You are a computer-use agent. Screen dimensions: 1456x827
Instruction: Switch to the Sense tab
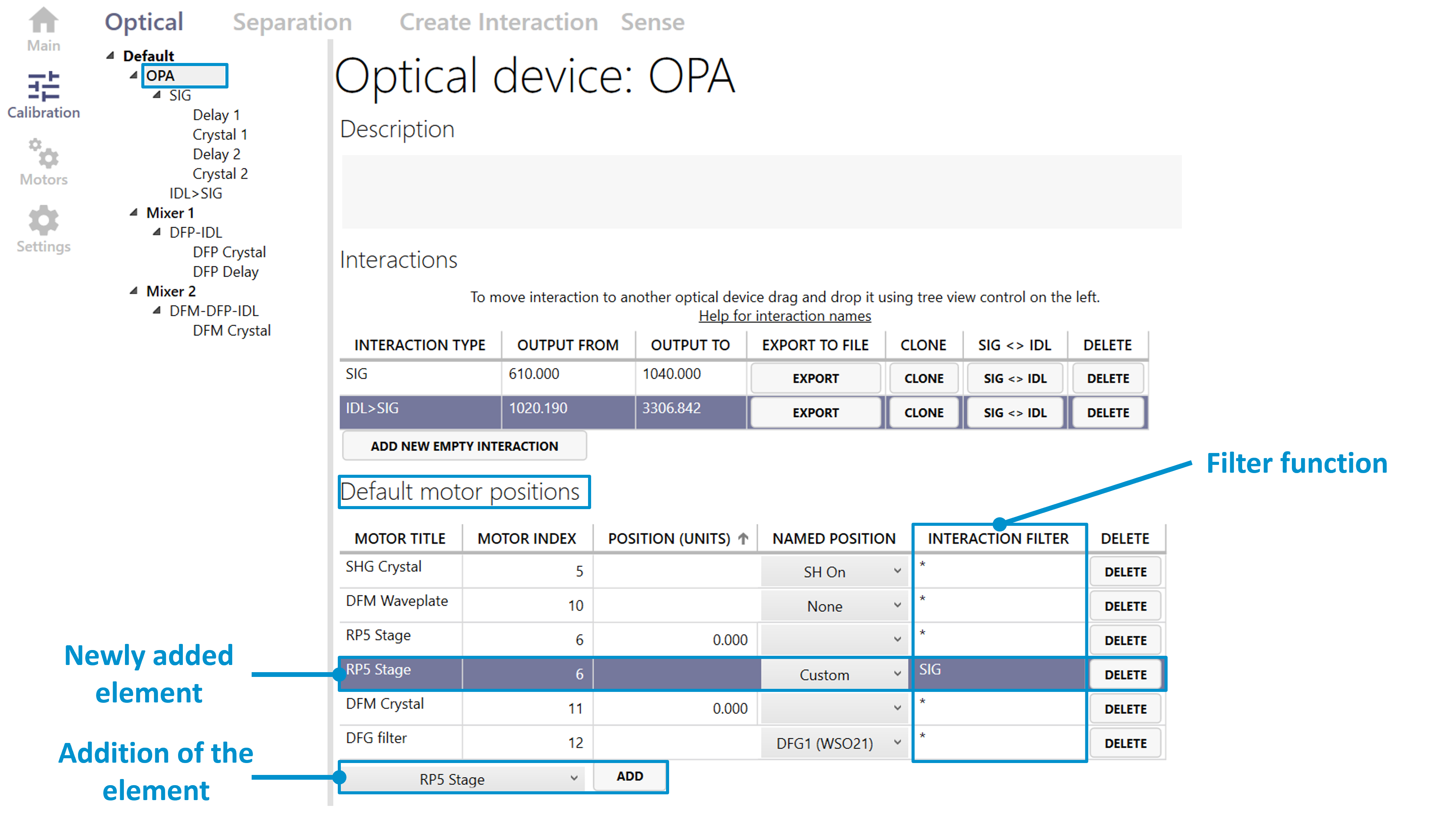pyautogui.click(x=652, y=23)
